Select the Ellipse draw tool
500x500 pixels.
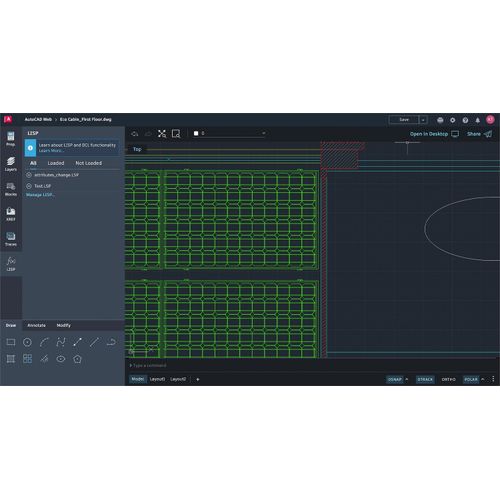[61, 359]
